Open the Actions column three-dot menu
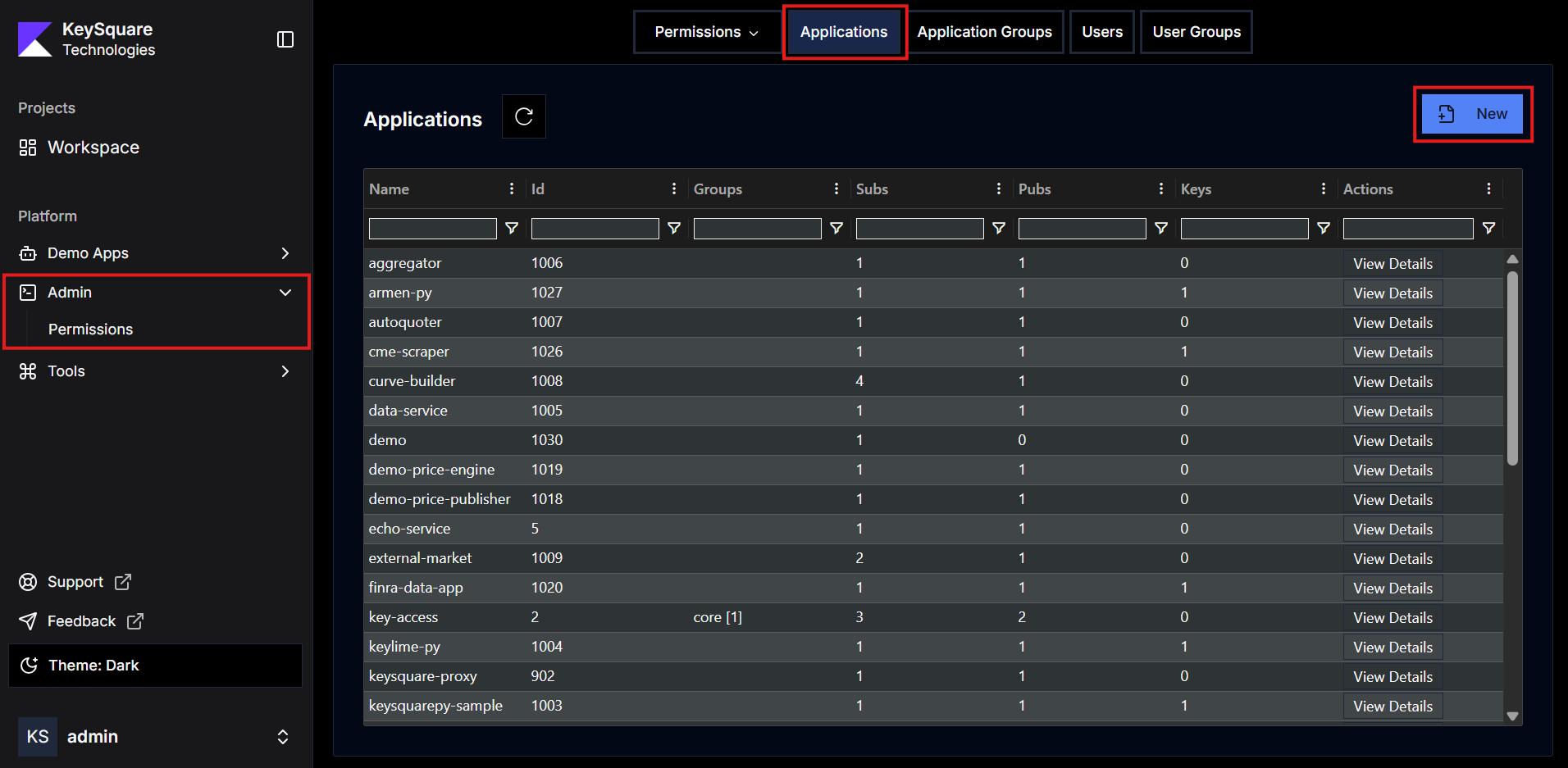 click(x=1488, y=189)
